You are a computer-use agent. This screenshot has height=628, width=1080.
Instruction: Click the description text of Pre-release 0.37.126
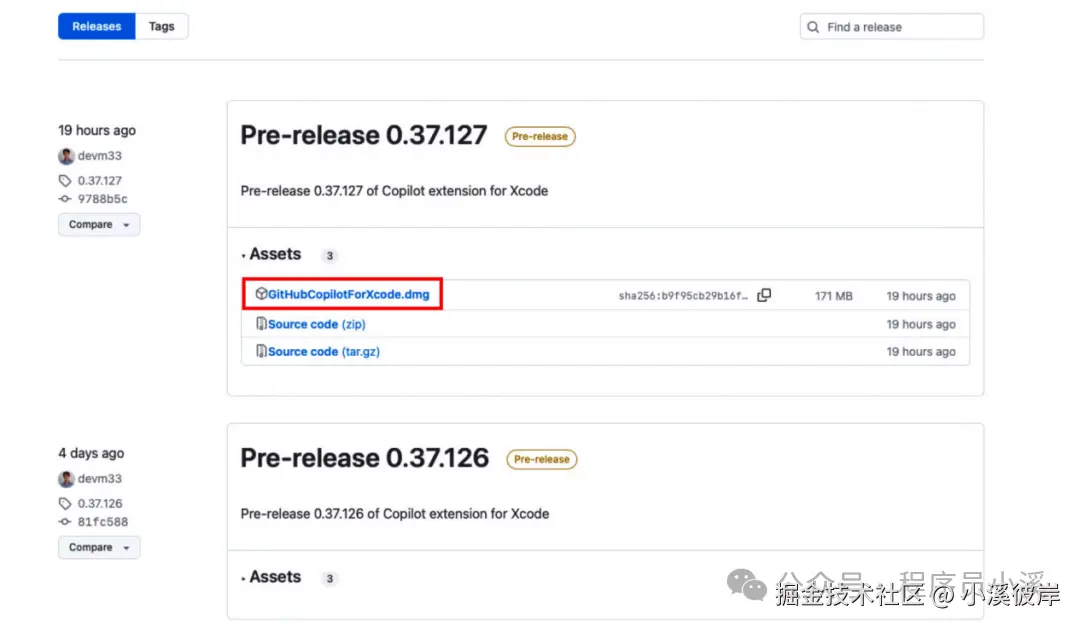point(395,514)
